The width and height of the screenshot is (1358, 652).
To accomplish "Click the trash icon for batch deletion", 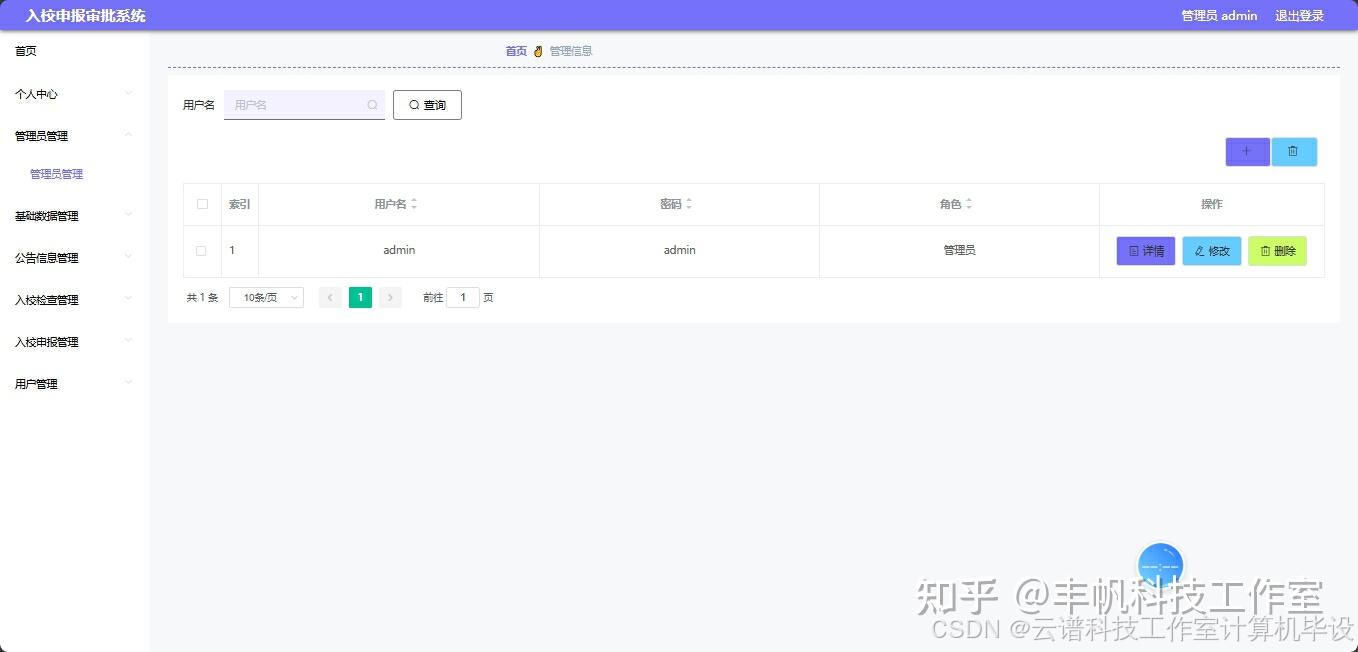I will coord(1294,151).
